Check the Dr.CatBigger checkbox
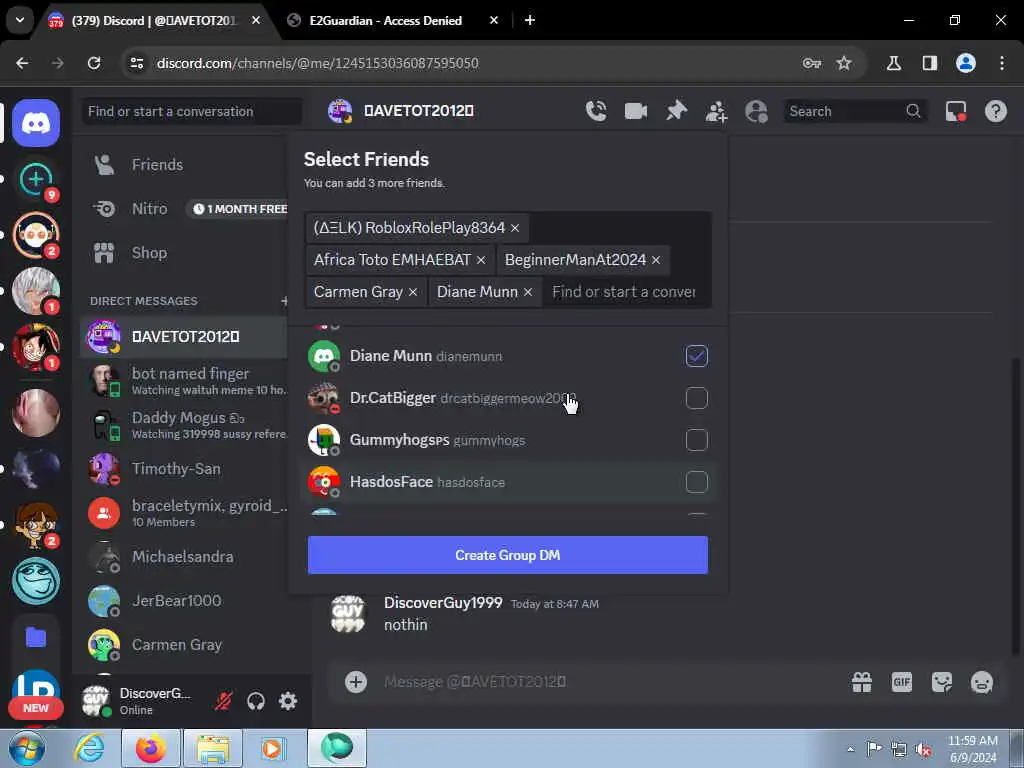This screenshot has height=768, width=1024. 697,398
